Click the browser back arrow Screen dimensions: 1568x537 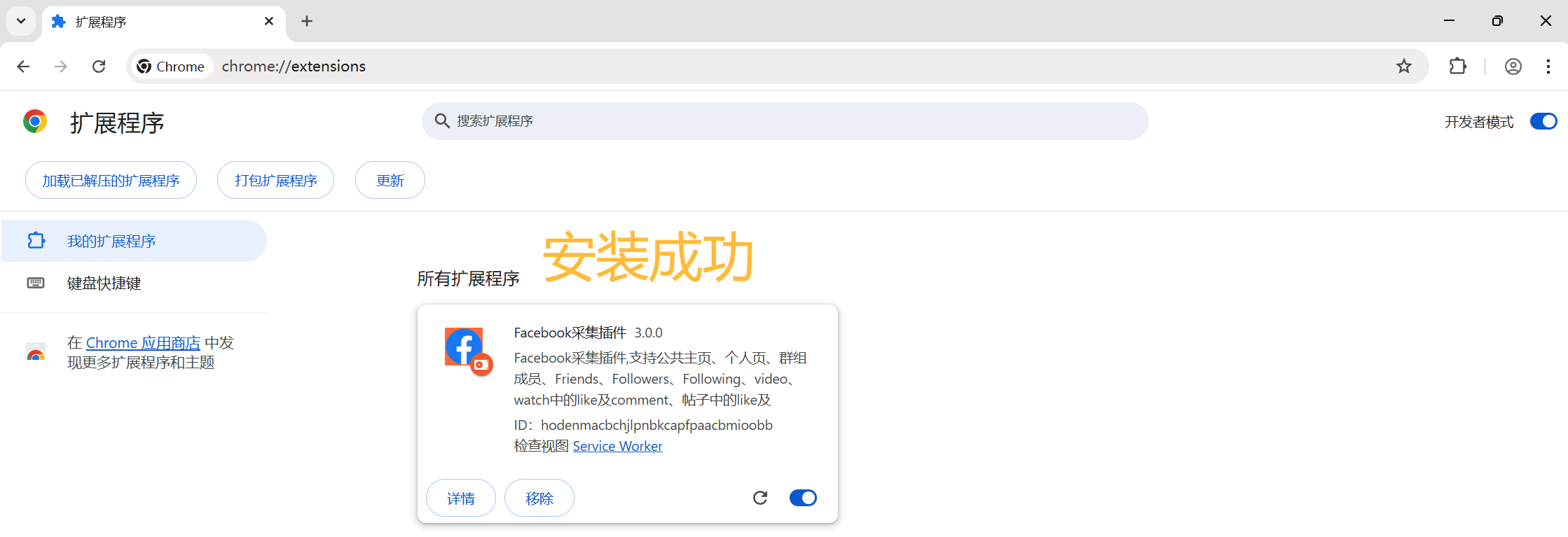coord(23,67)
